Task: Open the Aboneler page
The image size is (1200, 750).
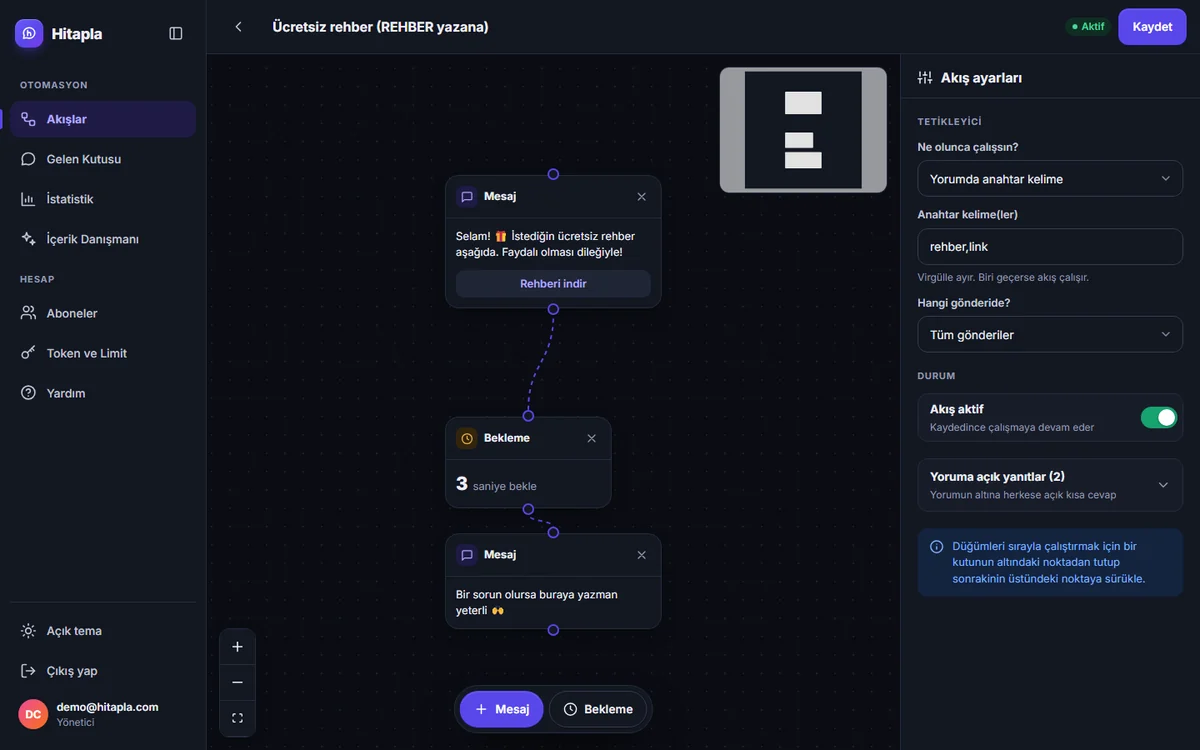Action: 103,313
